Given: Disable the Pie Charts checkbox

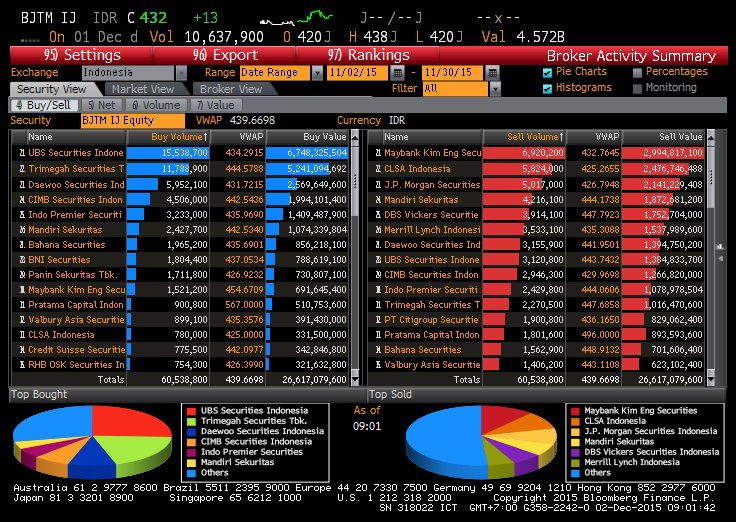Looking at the screenshot, I should [x=547, y=72].
